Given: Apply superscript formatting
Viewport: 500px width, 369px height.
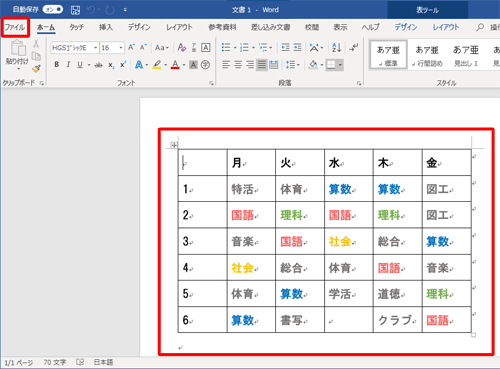Looking at the screenshot, I should [123, 65].
